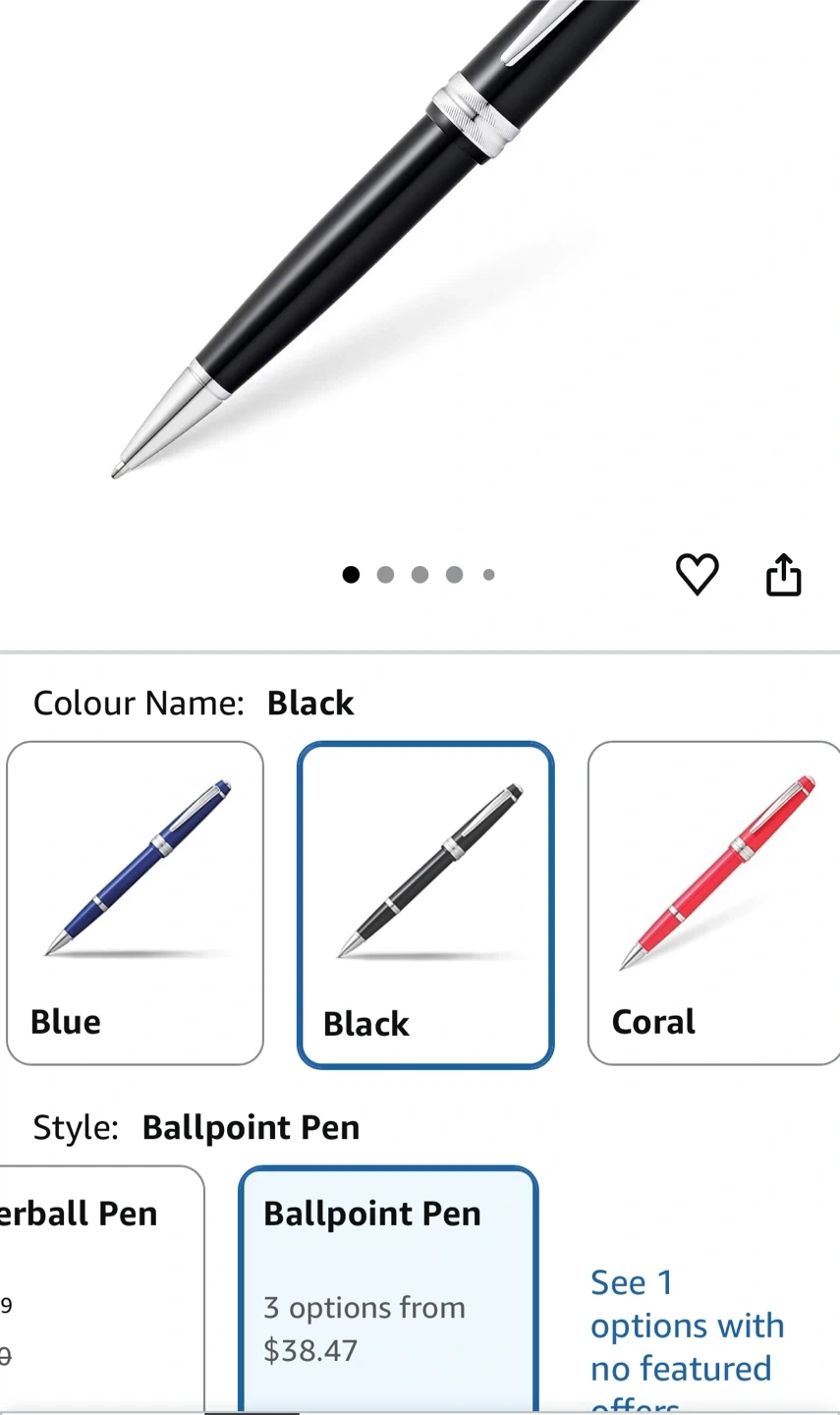Viewport: 840px width, 1415px height.
Task: Pick the Coral colour option
Action: pyautogui.click(x=714, y=903)
